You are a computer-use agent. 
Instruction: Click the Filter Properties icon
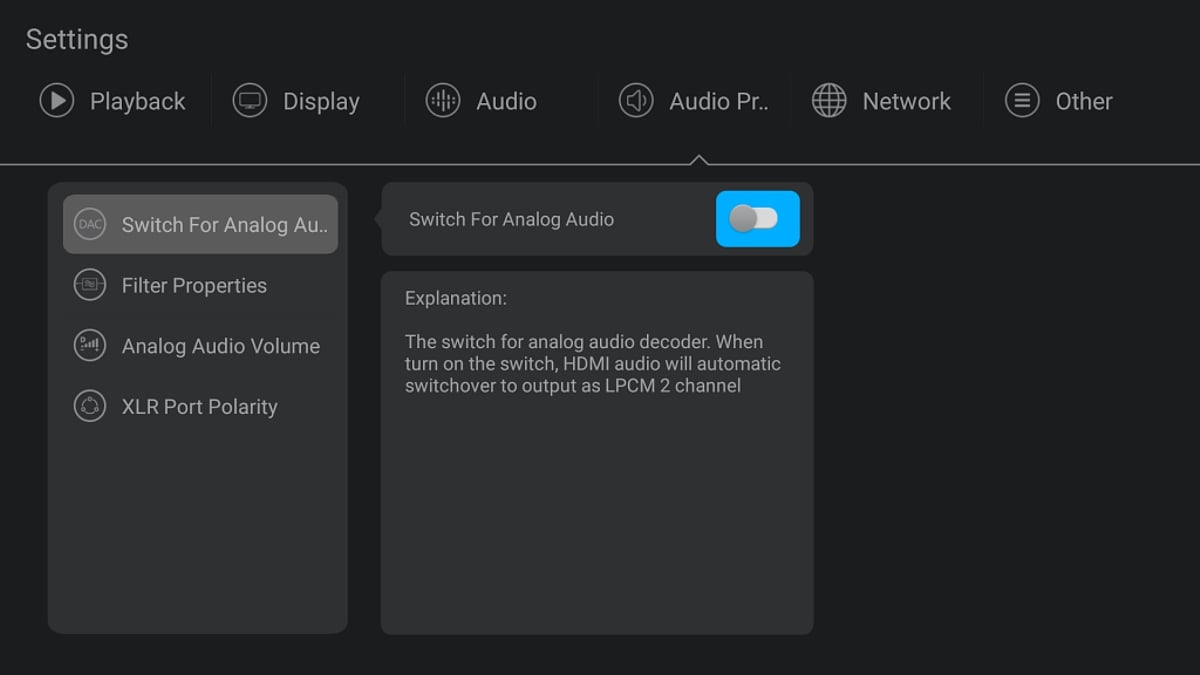[x=90, y=286]
